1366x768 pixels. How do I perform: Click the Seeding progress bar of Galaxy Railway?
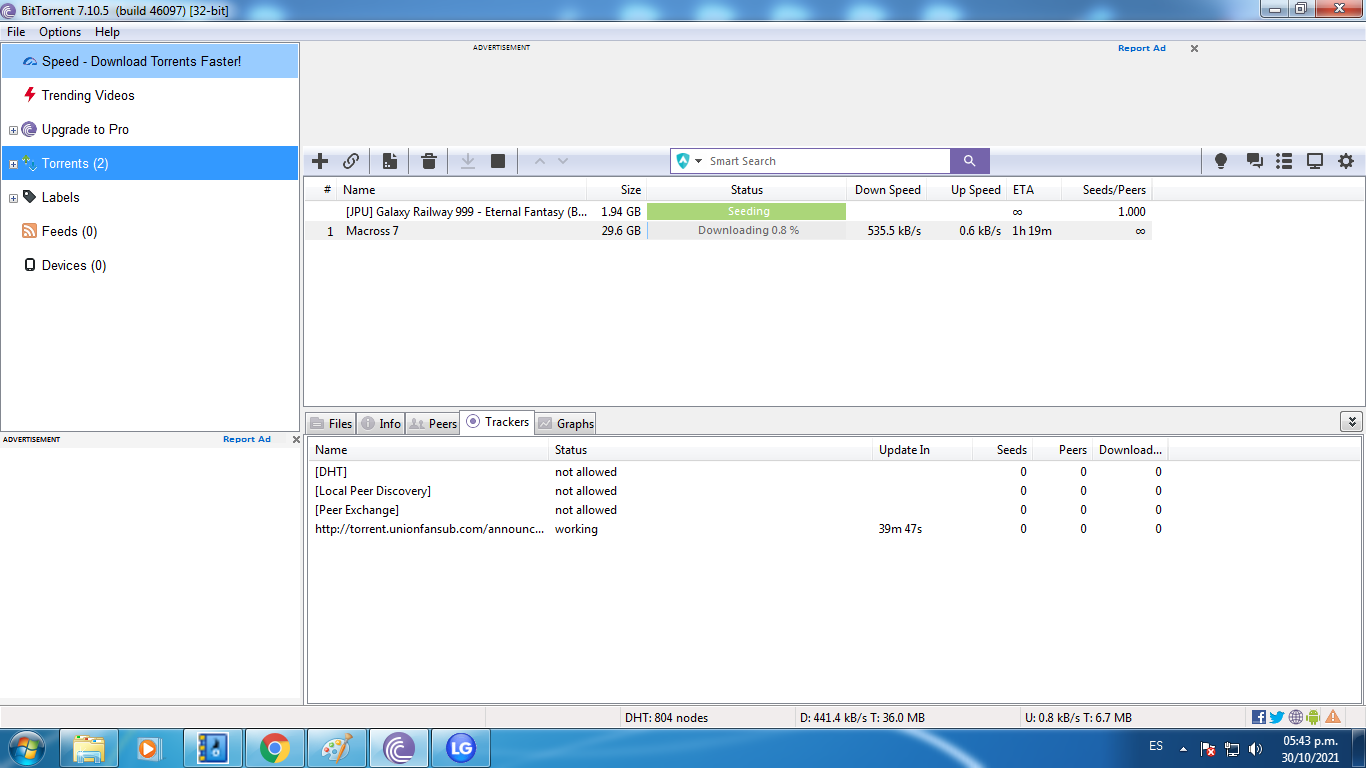747,211
